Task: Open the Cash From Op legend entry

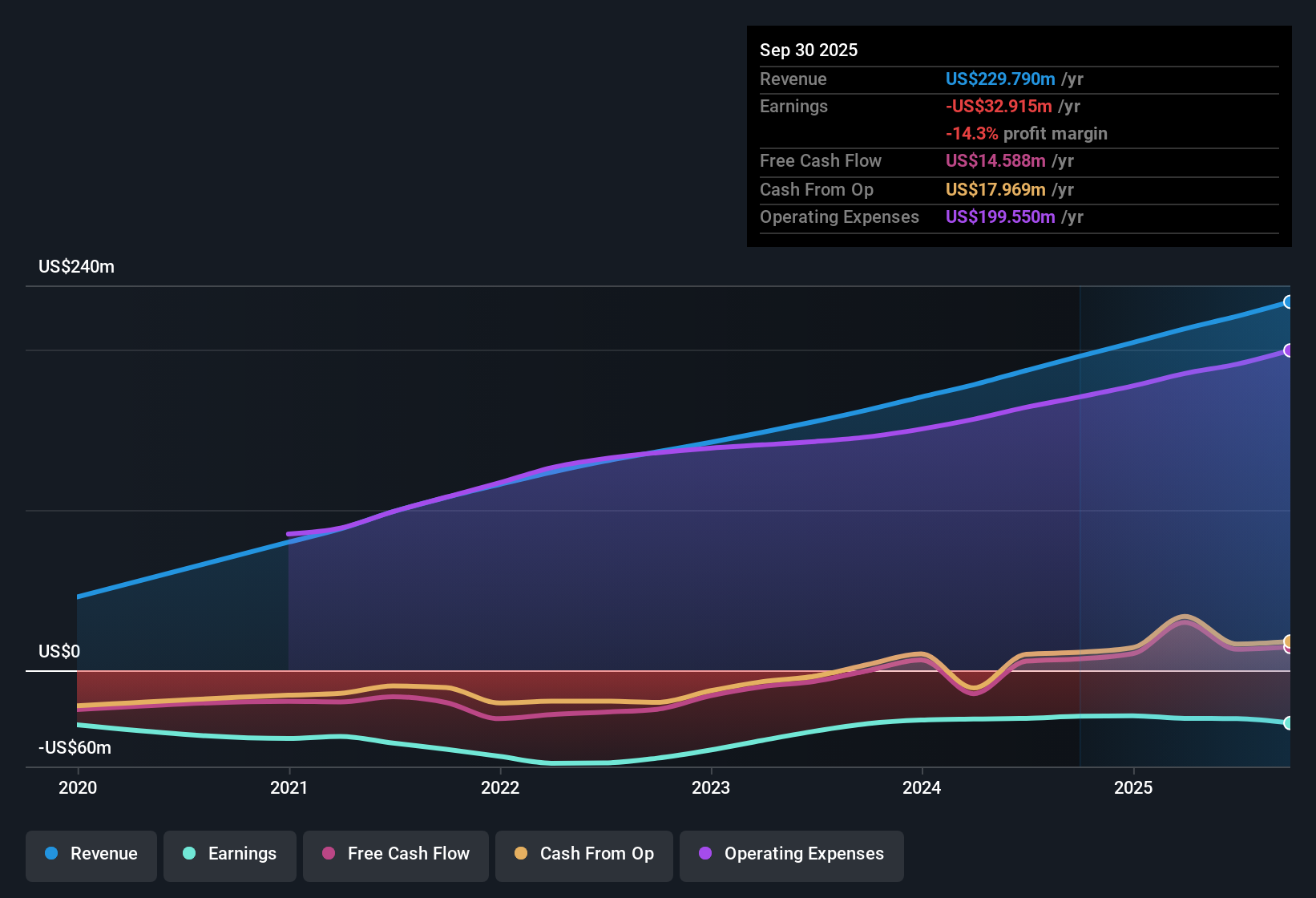Action: pyautogui.click(x=583, y=854)
